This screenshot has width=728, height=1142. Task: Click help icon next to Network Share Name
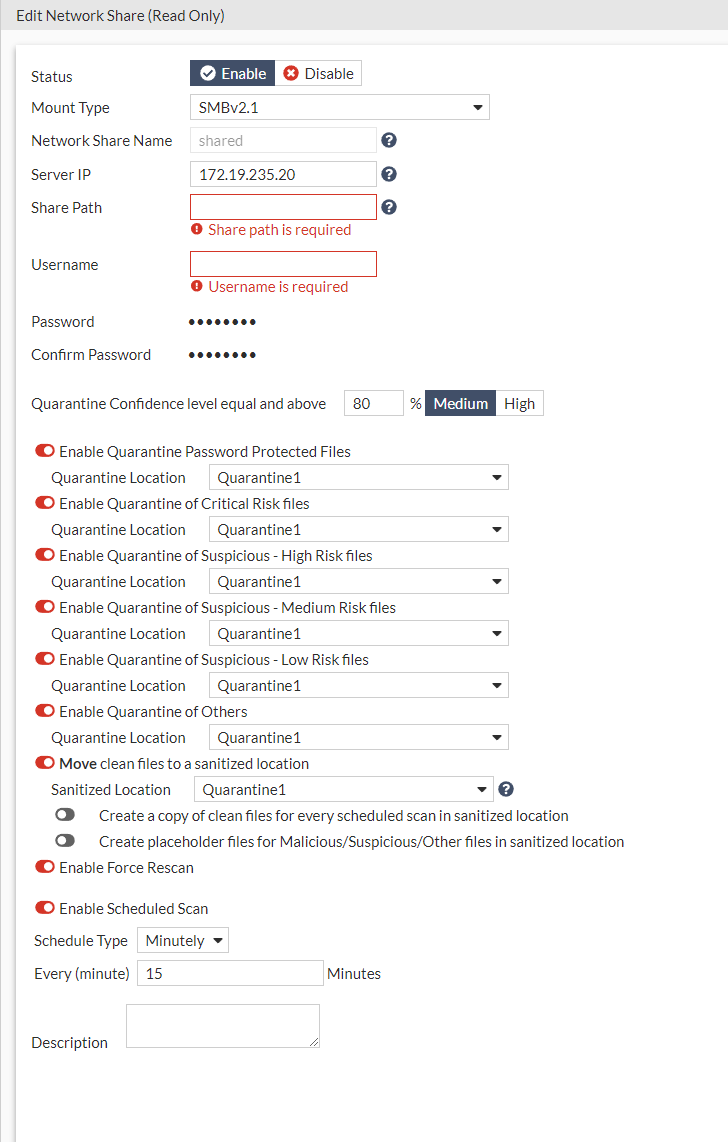click(390, 141)
